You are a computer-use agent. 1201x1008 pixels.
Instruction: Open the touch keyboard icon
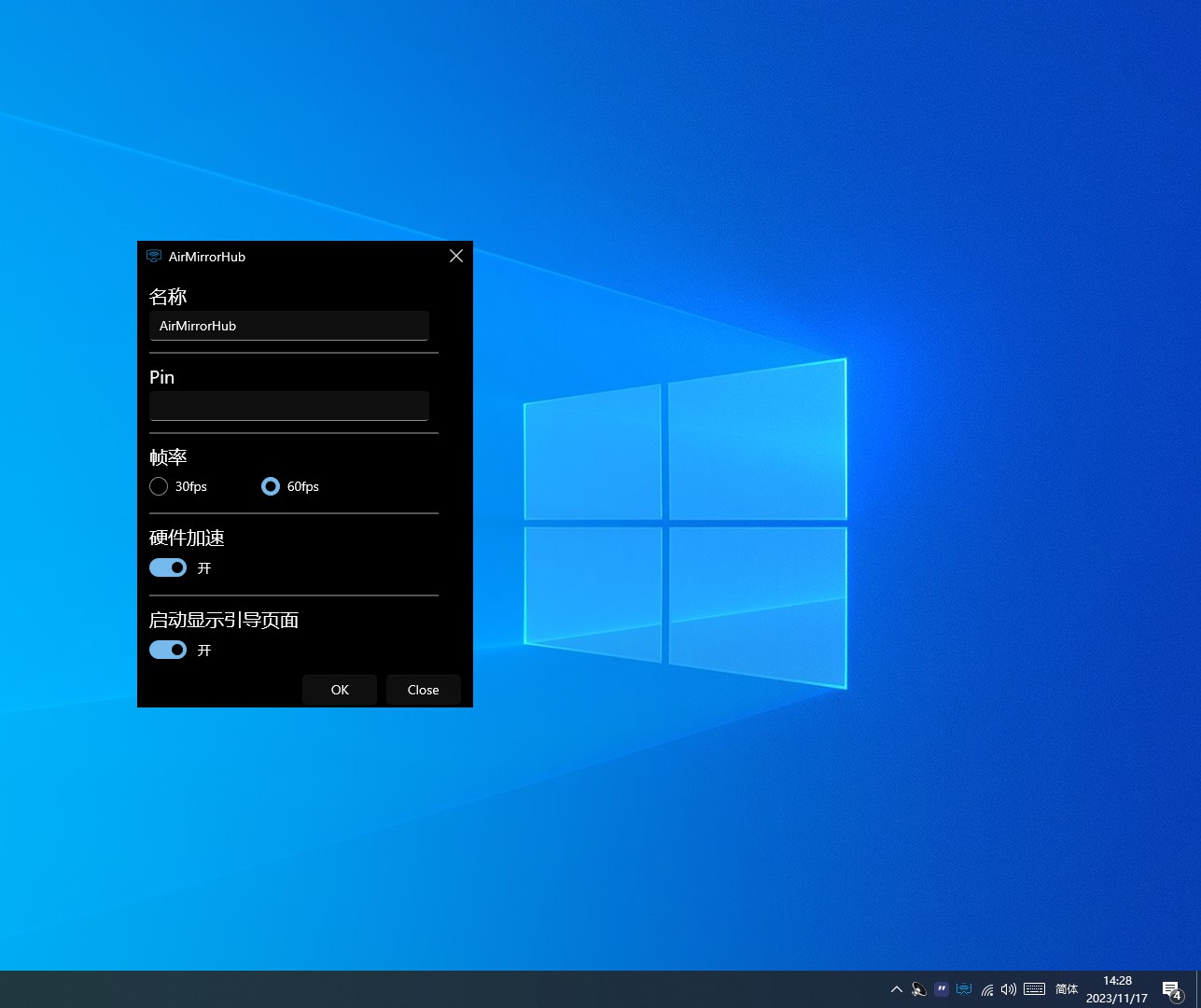pyautogui.click(x=1034, y=989)
